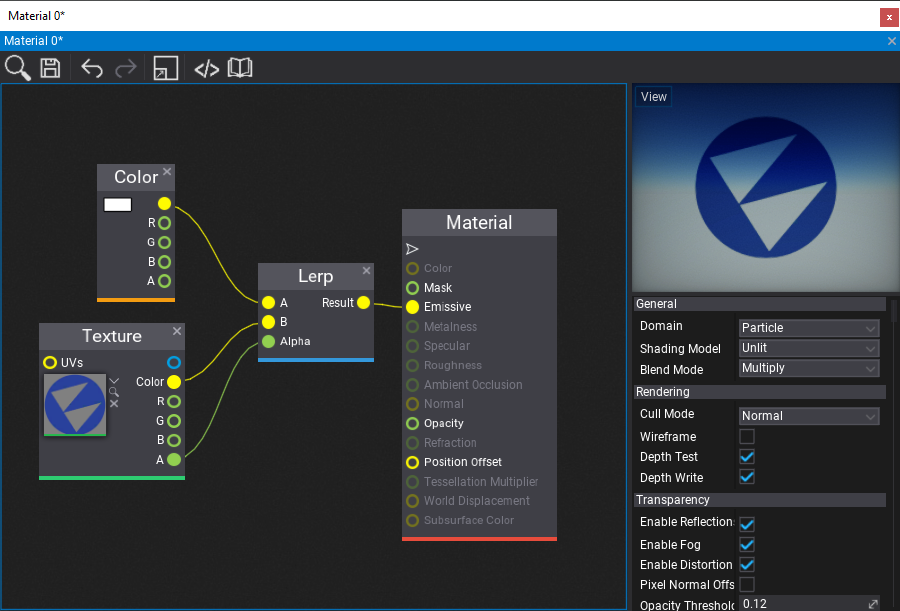Click the show whole graph icon
Viewport: 900px width, 611px height.
[x=165, y=68]
